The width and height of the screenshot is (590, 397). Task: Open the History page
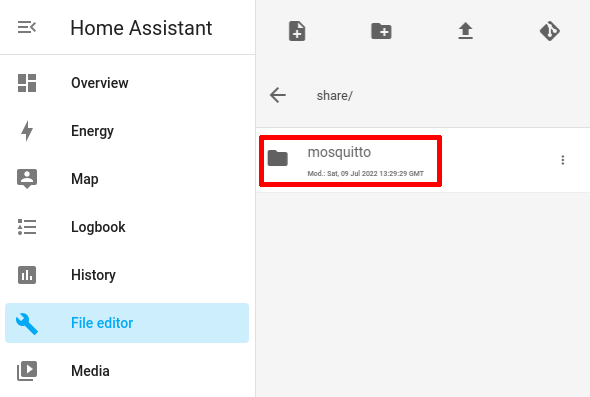coord(127,275)
